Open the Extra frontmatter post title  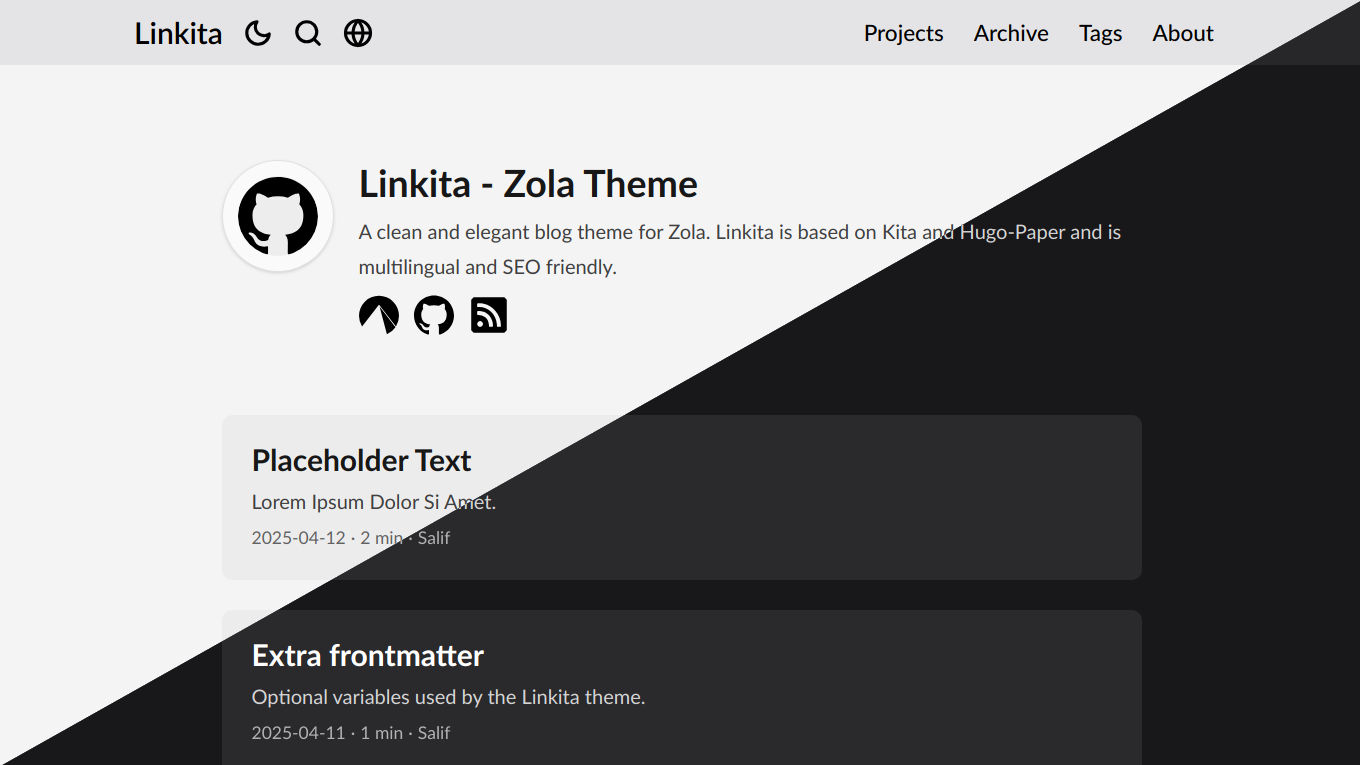pos(367,656)
